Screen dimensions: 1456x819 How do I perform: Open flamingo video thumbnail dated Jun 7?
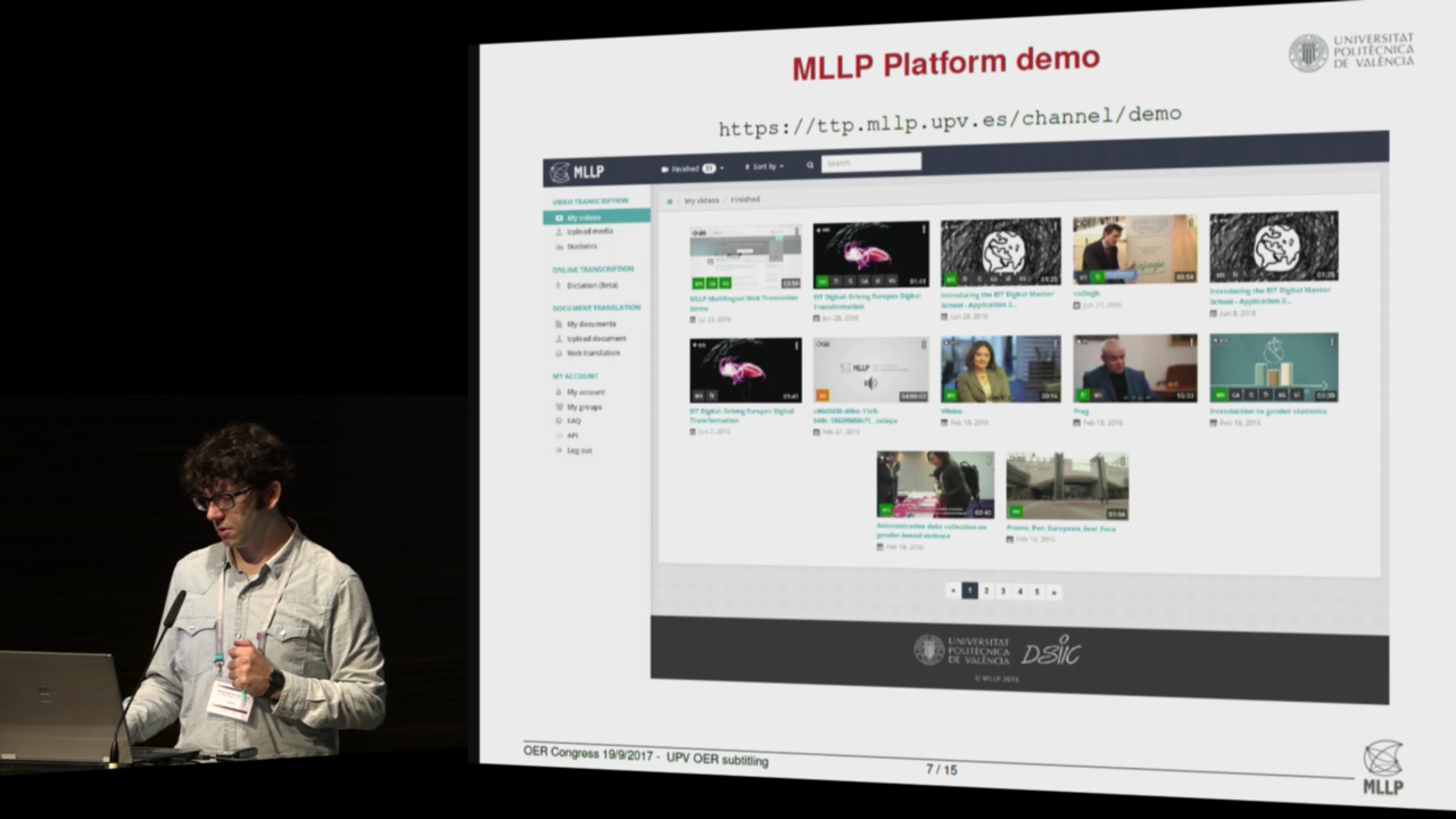(x=745, y=370)
